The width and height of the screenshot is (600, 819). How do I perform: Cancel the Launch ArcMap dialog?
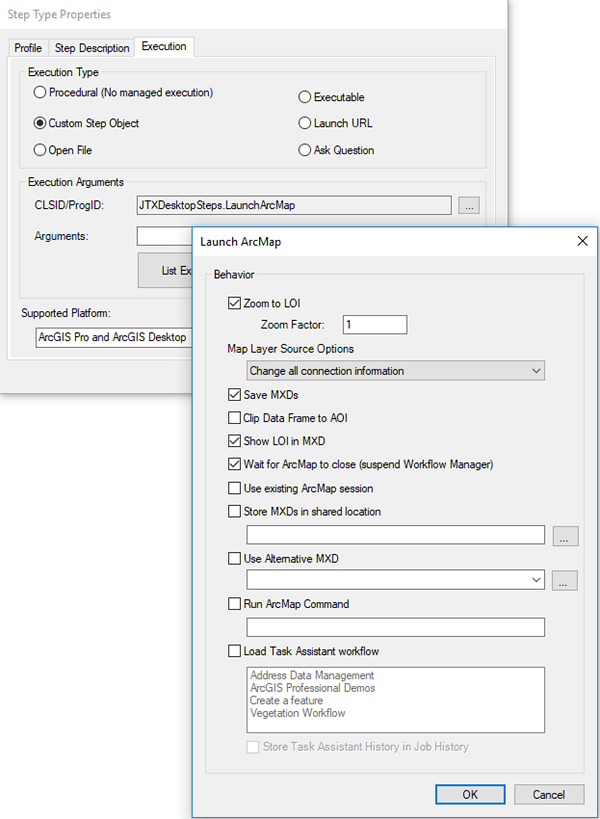click(x=549, y=794)
